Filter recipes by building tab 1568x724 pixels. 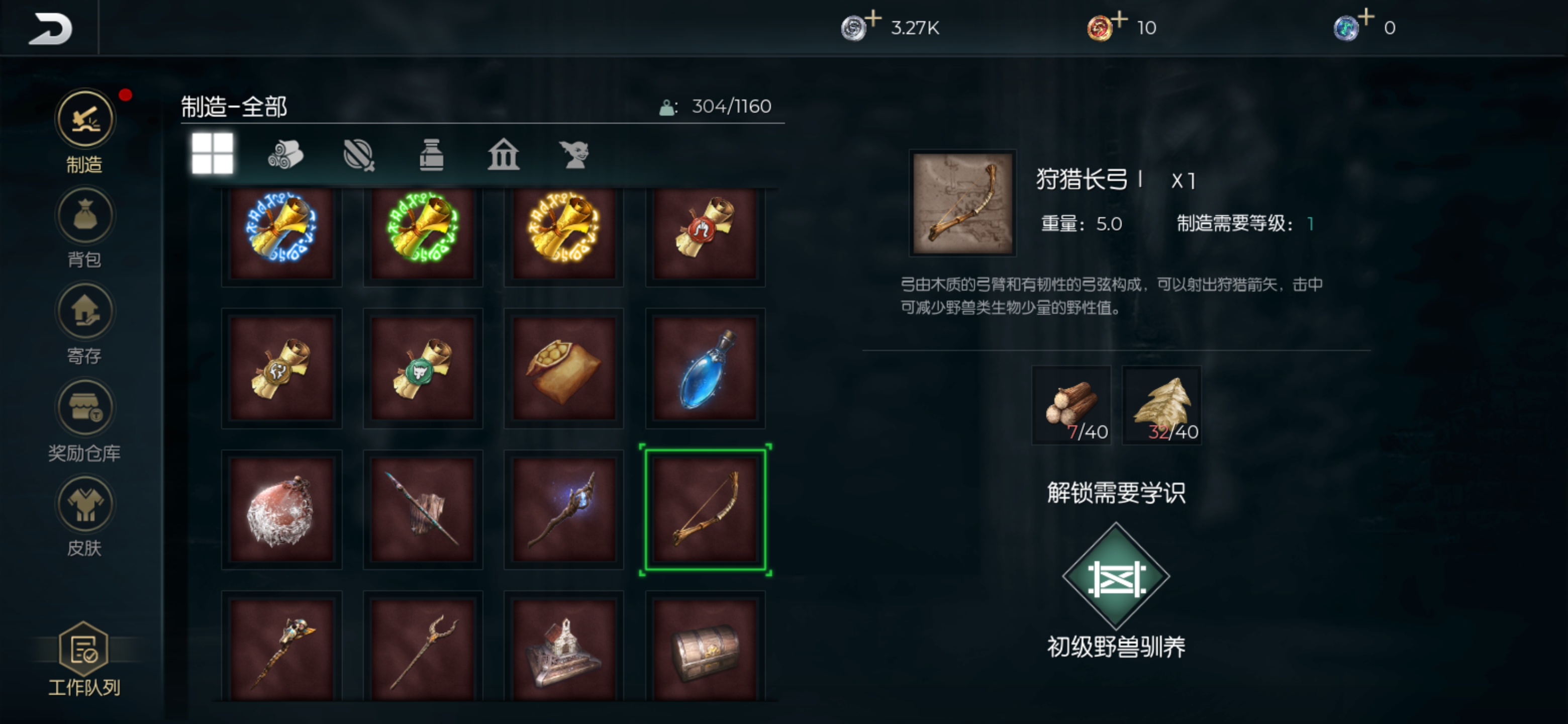click(x=504, y=155)
